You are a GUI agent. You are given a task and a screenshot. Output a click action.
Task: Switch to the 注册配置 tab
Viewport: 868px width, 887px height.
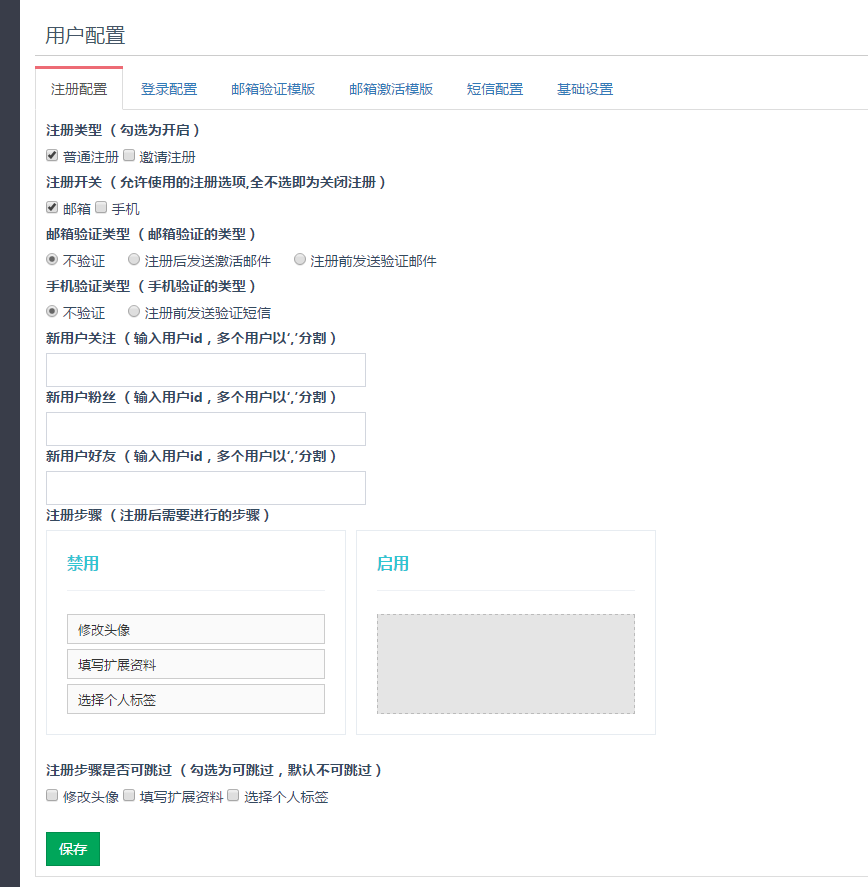pos(79,89)
